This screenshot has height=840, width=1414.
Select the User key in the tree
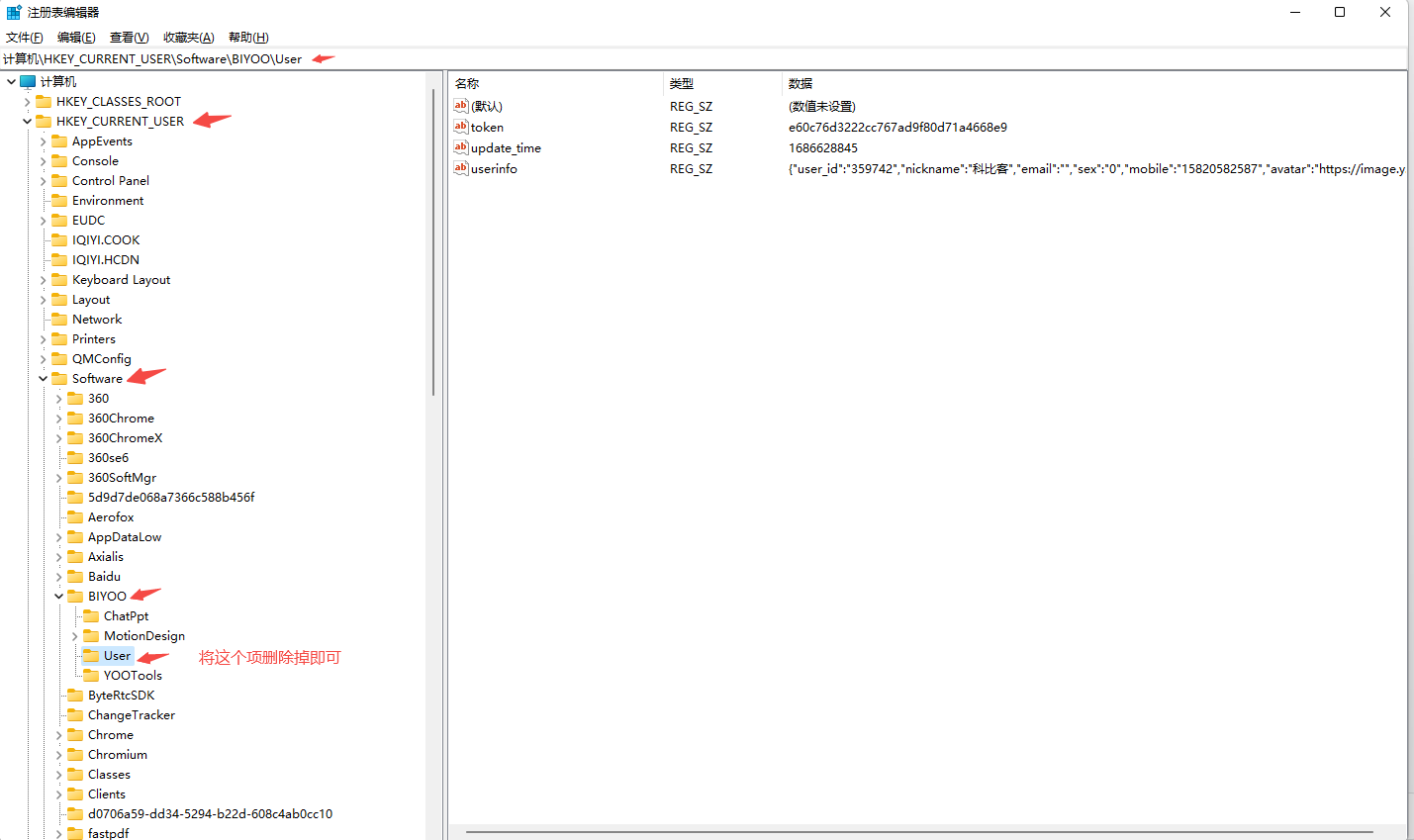click(117, 655)
